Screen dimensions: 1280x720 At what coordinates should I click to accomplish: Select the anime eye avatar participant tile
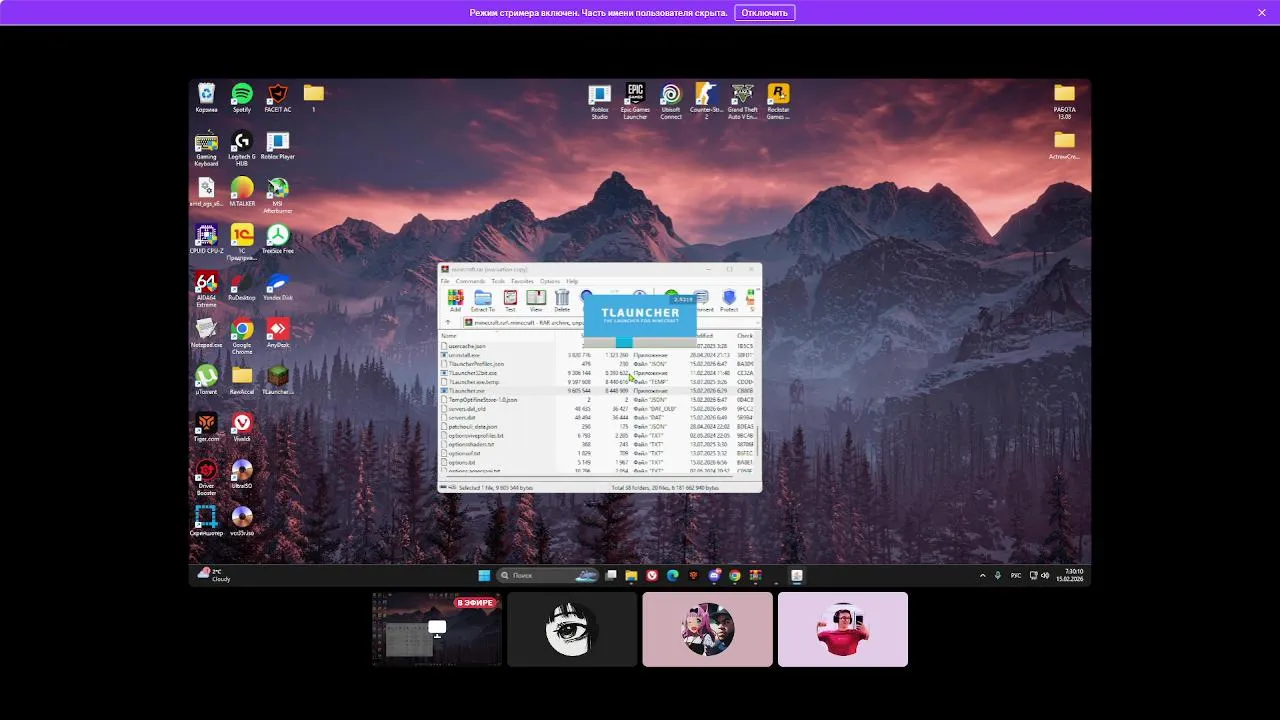(x=572, y=629)
